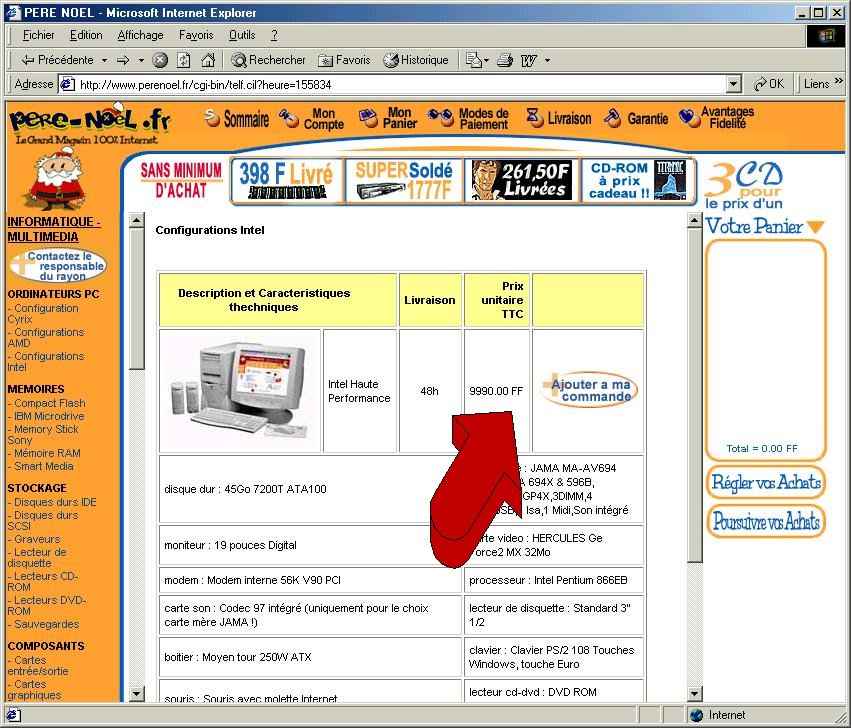The width and height of the screenshot is (851, 728).
Task: Click the Précédente back arrow button
Action: tap(56, 60)
